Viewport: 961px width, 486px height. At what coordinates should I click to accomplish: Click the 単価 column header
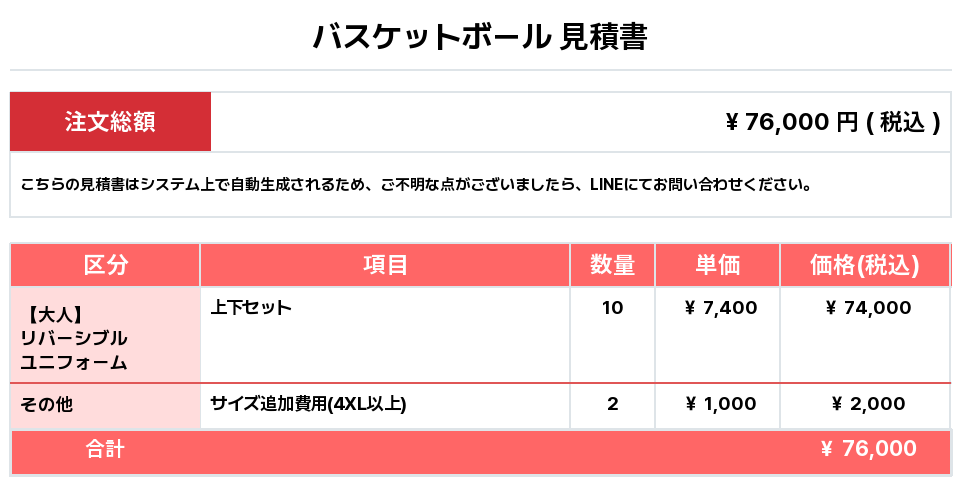tap(717, 265)
